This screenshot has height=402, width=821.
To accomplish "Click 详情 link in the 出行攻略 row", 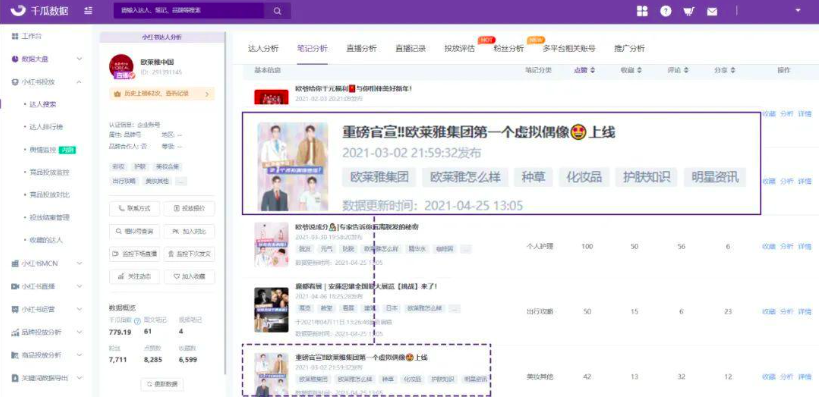I will point(804,311).
